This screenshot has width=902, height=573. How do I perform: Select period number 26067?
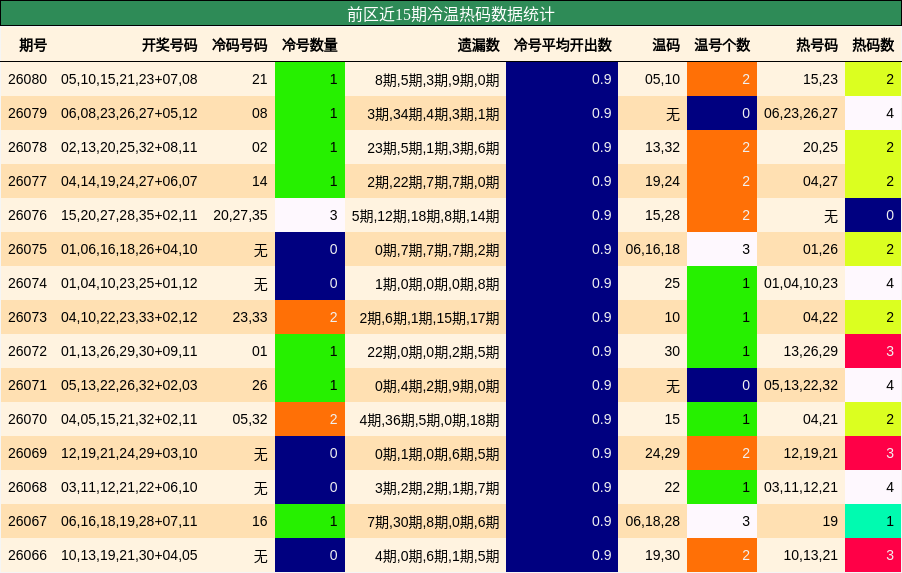coord(28,521)
